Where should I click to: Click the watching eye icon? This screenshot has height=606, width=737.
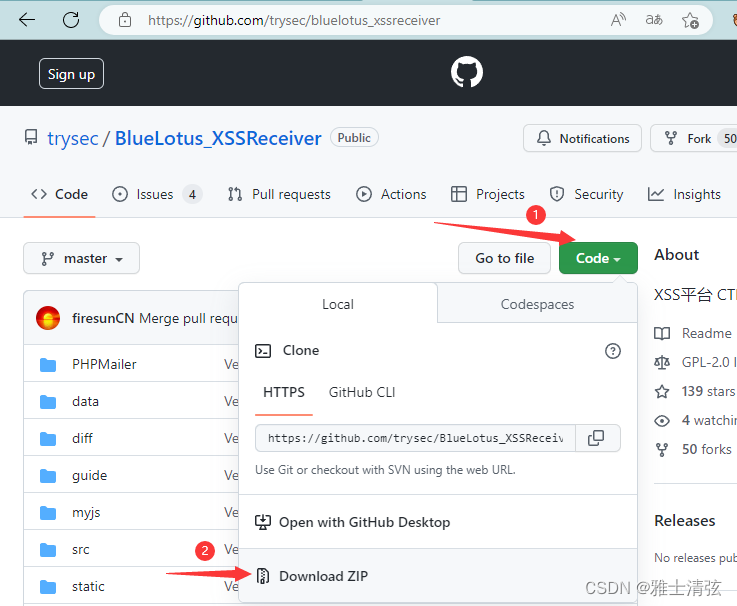[x=662, y=420]
